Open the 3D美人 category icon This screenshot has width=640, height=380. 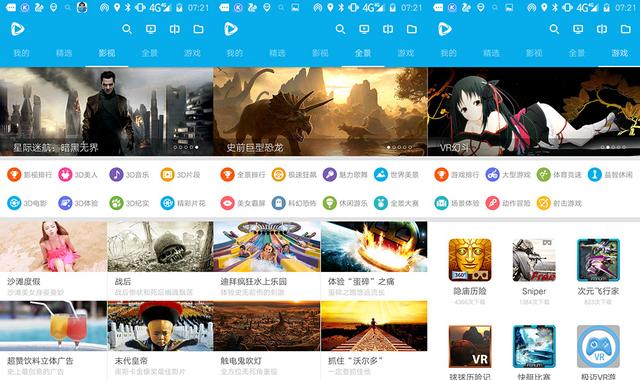point(65,175)
